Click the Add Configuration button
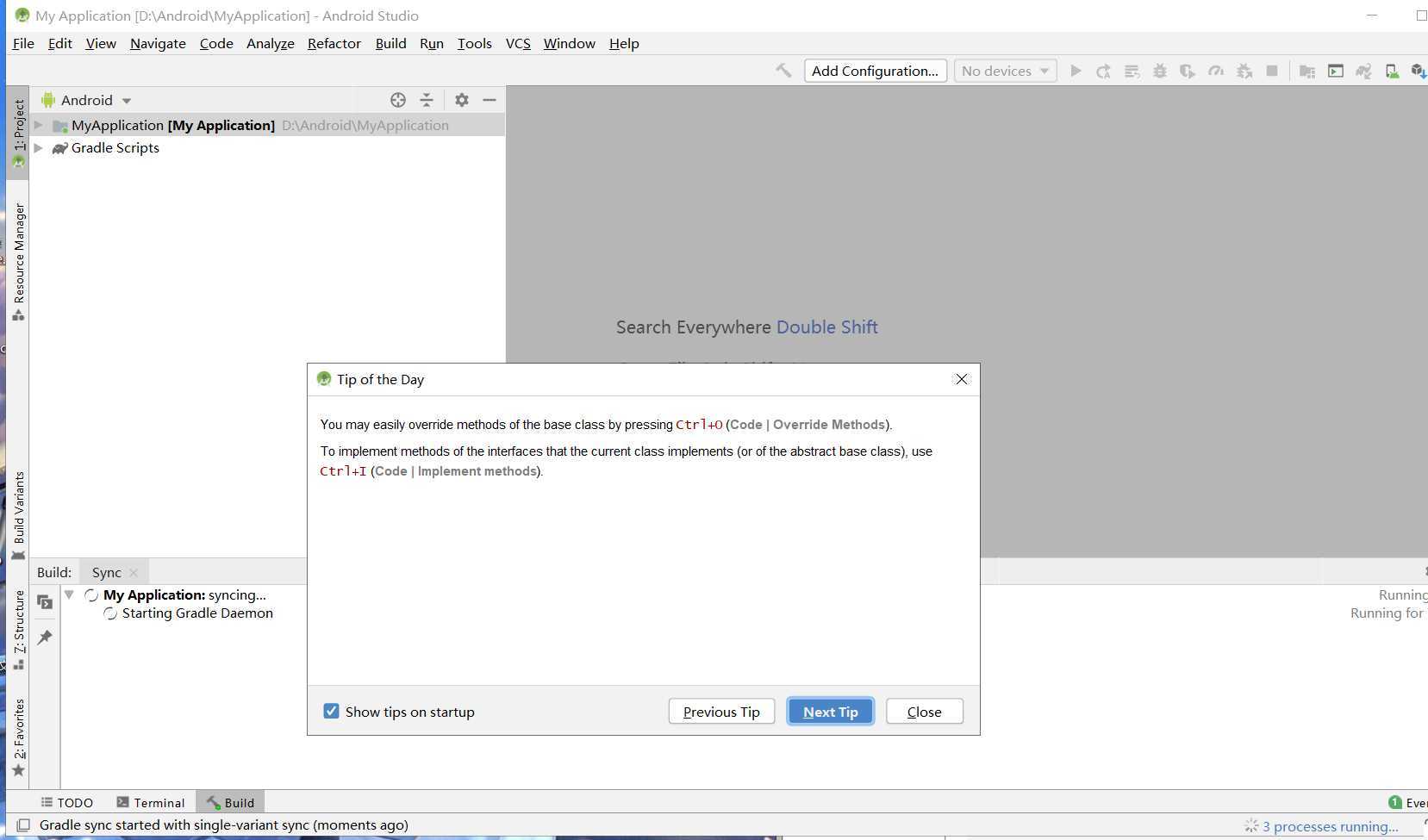 pyautogui.click(x=876, y=71)
